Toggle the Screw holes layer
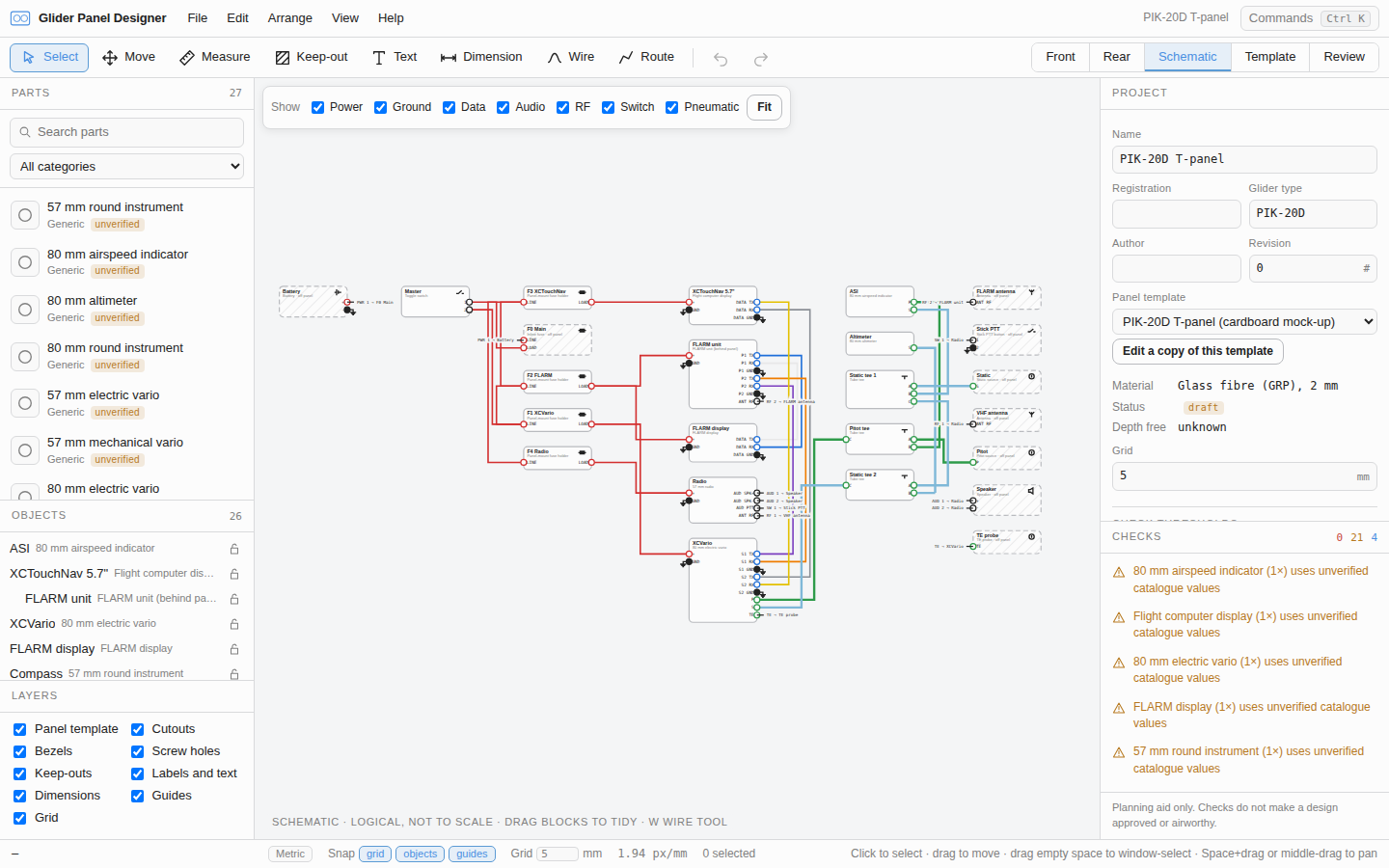The width and height of the screenshot is (1389, 868). (137, 751)
